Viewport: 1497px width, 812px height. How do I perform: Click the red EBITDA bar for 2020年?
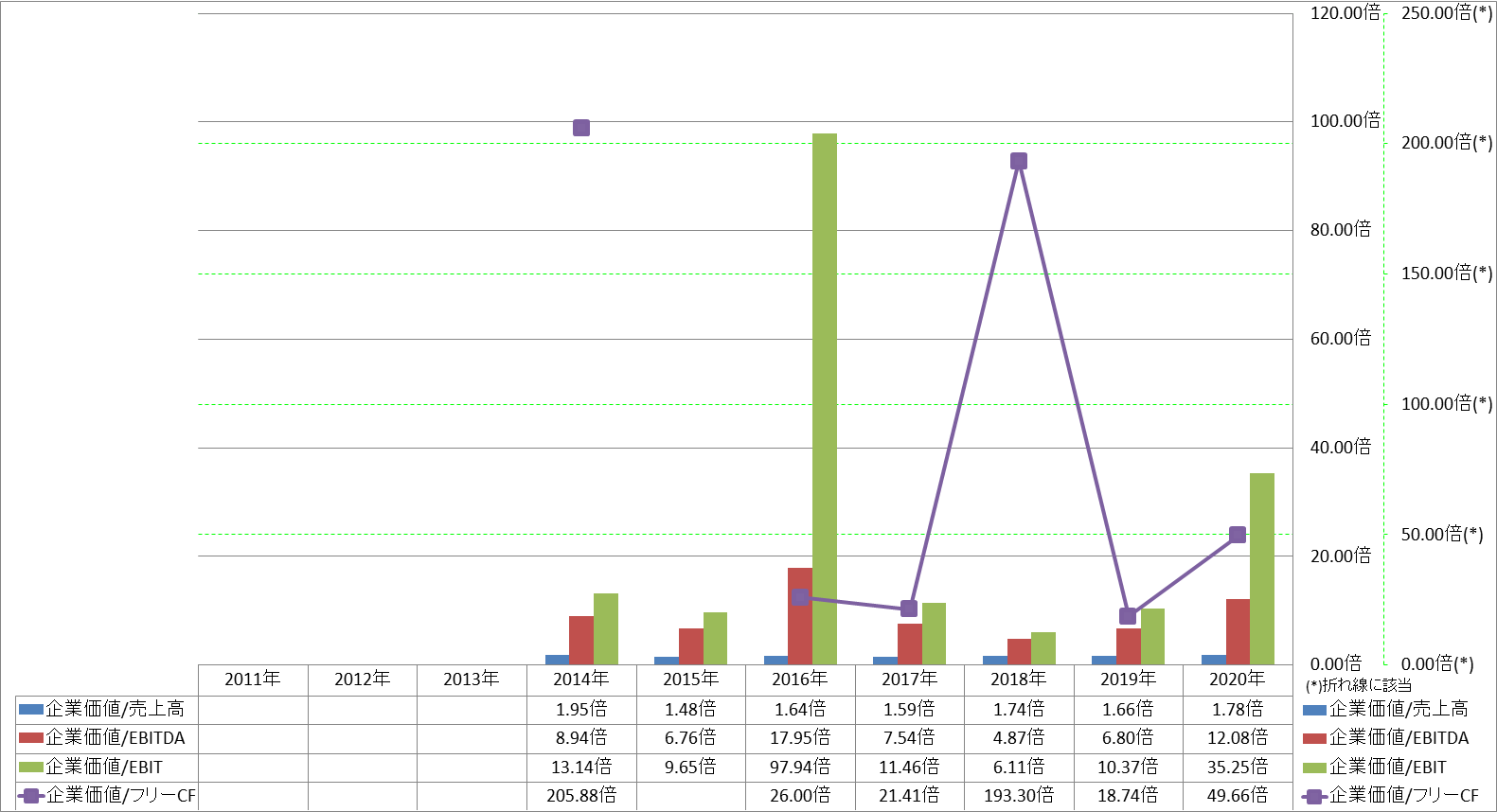[x=1238, y=631]
